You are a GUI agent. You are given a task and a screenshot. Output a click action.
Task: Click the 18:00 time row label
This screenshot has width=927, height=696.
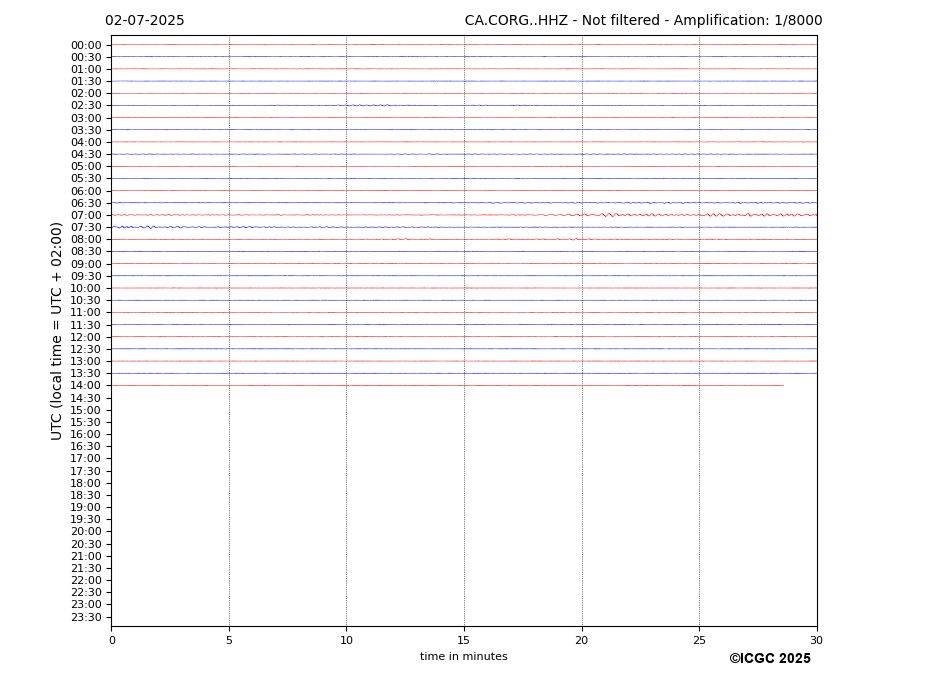86,483
